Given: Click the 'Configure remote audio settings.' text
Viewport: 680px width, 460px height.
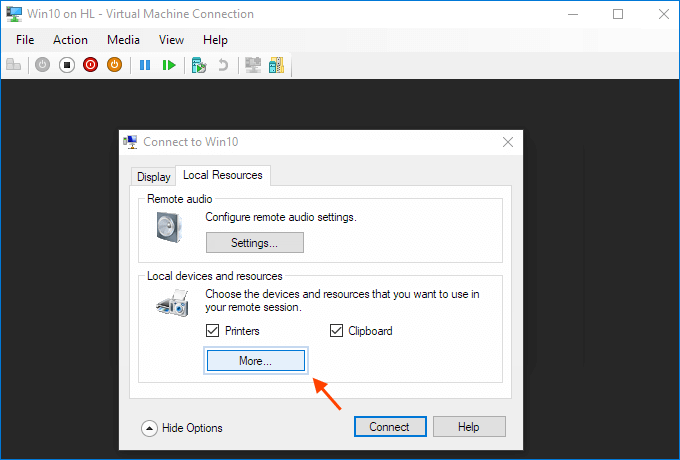Looking at the screenshot, I should (281, 217).
